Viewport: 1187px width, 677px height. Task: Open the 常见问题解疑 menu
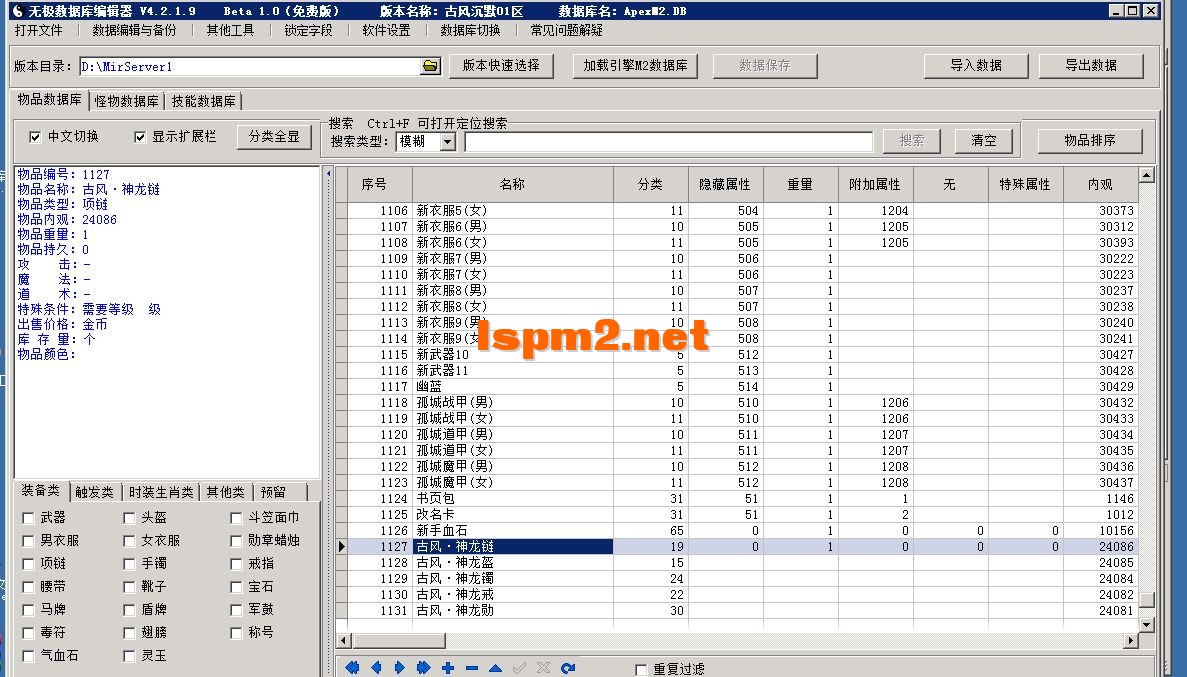[567, 30]
